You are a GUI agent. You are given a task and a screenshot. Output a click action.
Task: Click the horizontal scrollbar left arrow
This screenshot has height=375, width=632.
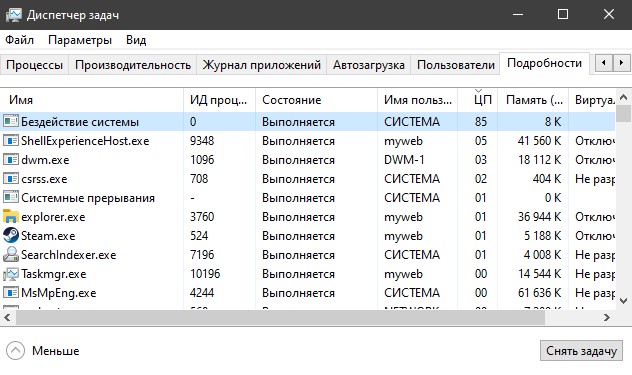pos(7,318)
